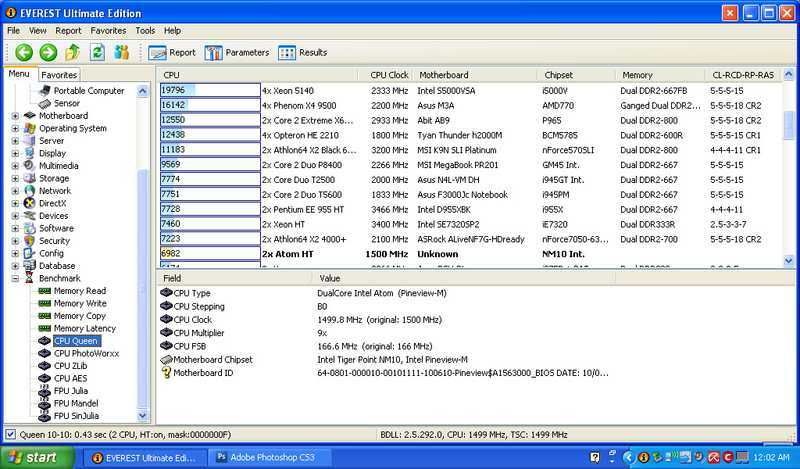Click the 4x Phenom X4 9500 row
The height and width of the screenshot is (469, 800).
click(x=469, y=106)
